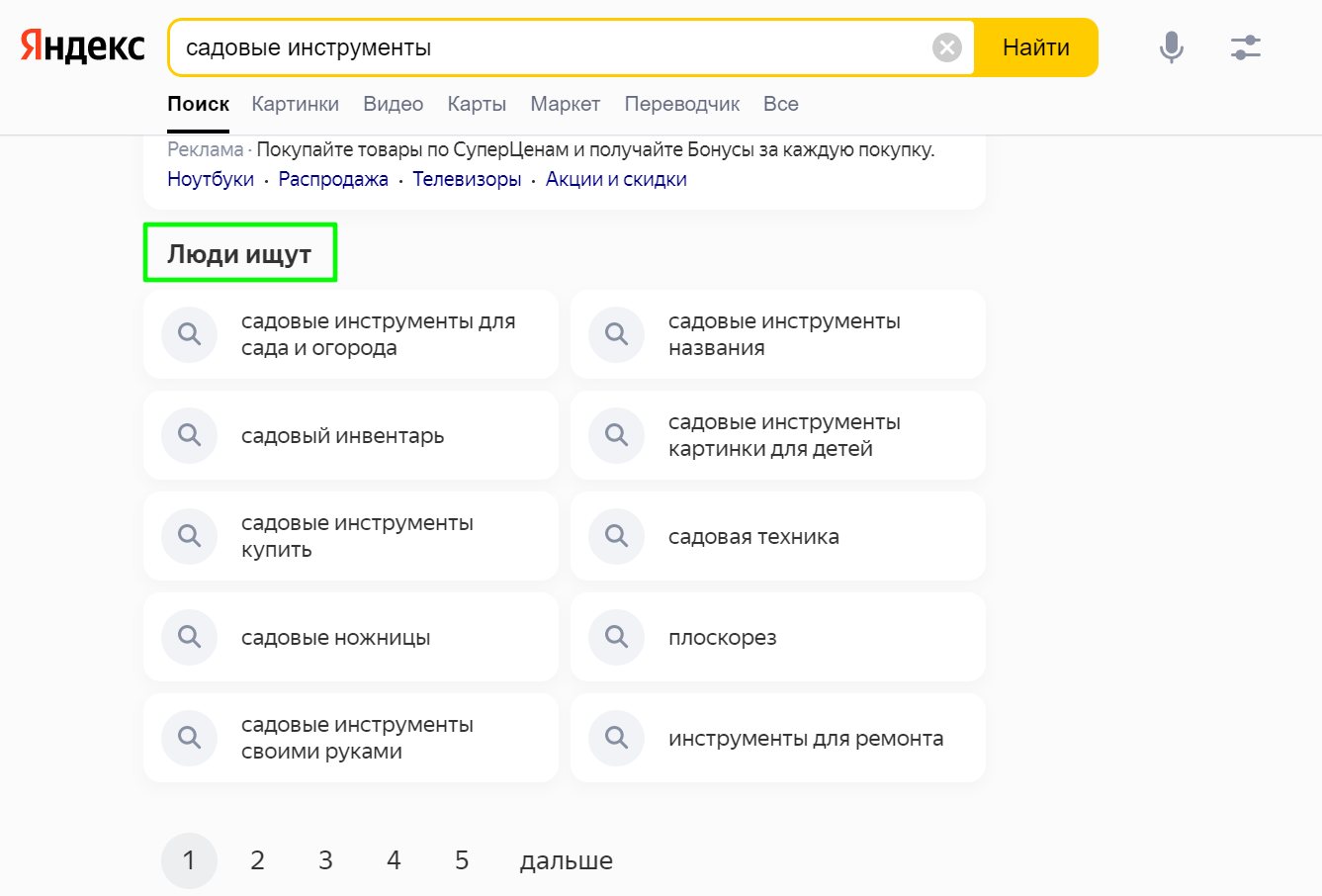Open the Ноутбуки ad link

pos(211,179)
